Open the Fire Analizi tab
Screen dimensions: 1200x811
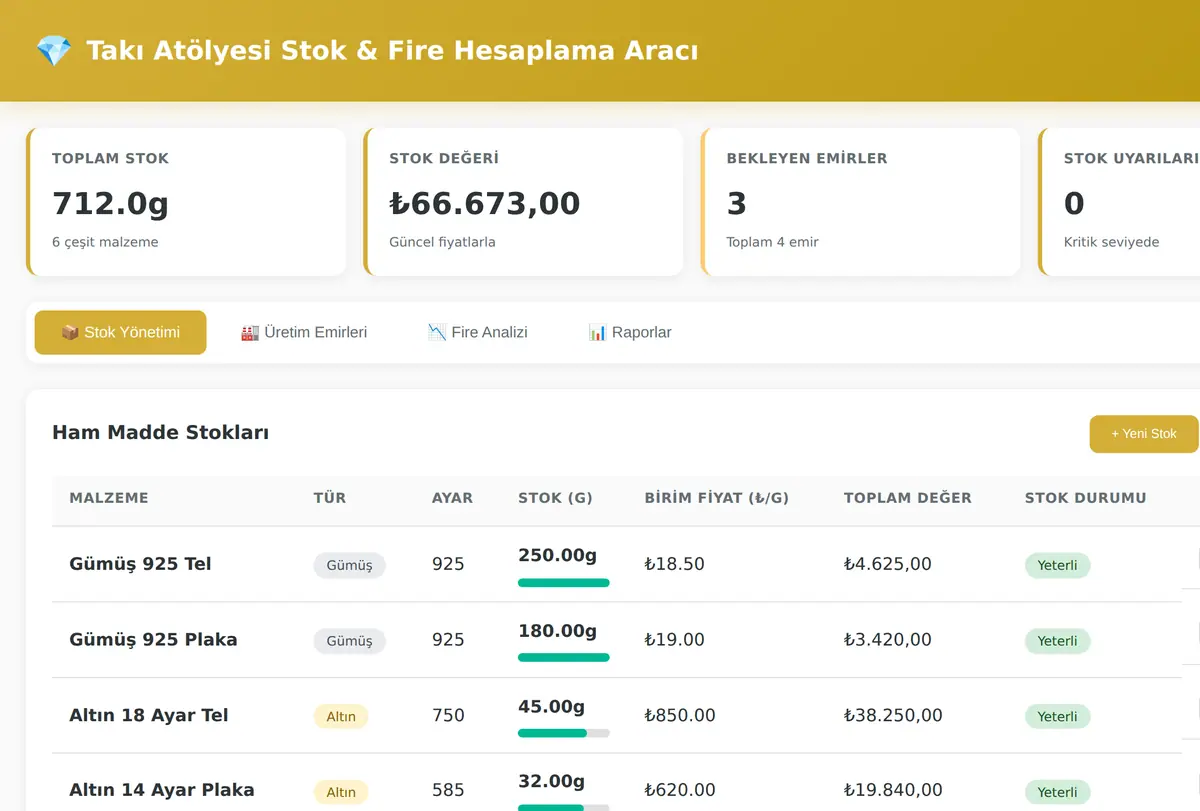[478, 332]
